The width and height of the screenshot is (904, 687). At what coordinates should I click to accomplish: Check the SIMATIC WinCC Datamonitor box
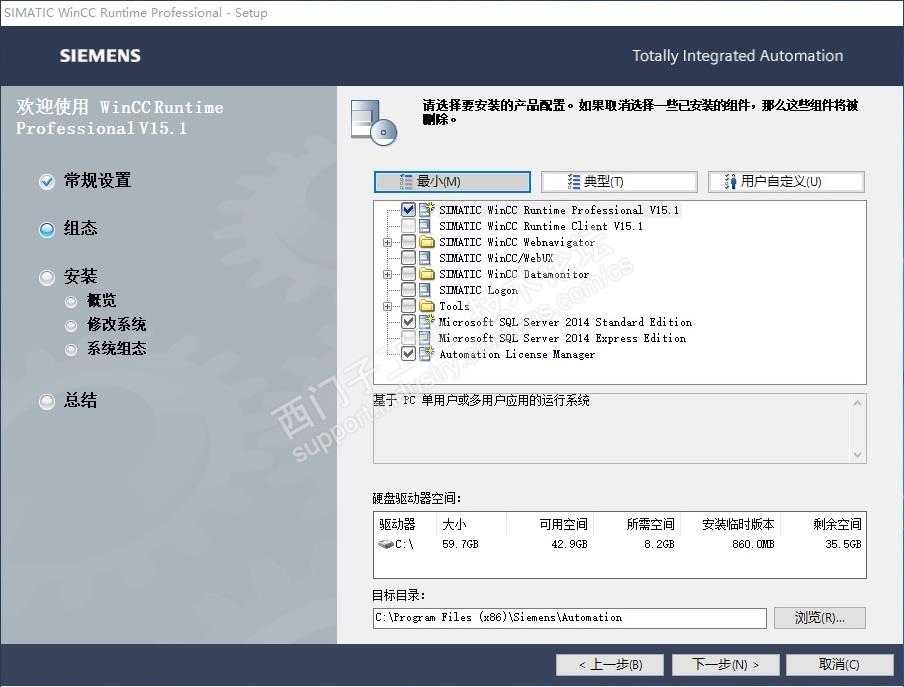pos(408,274)
